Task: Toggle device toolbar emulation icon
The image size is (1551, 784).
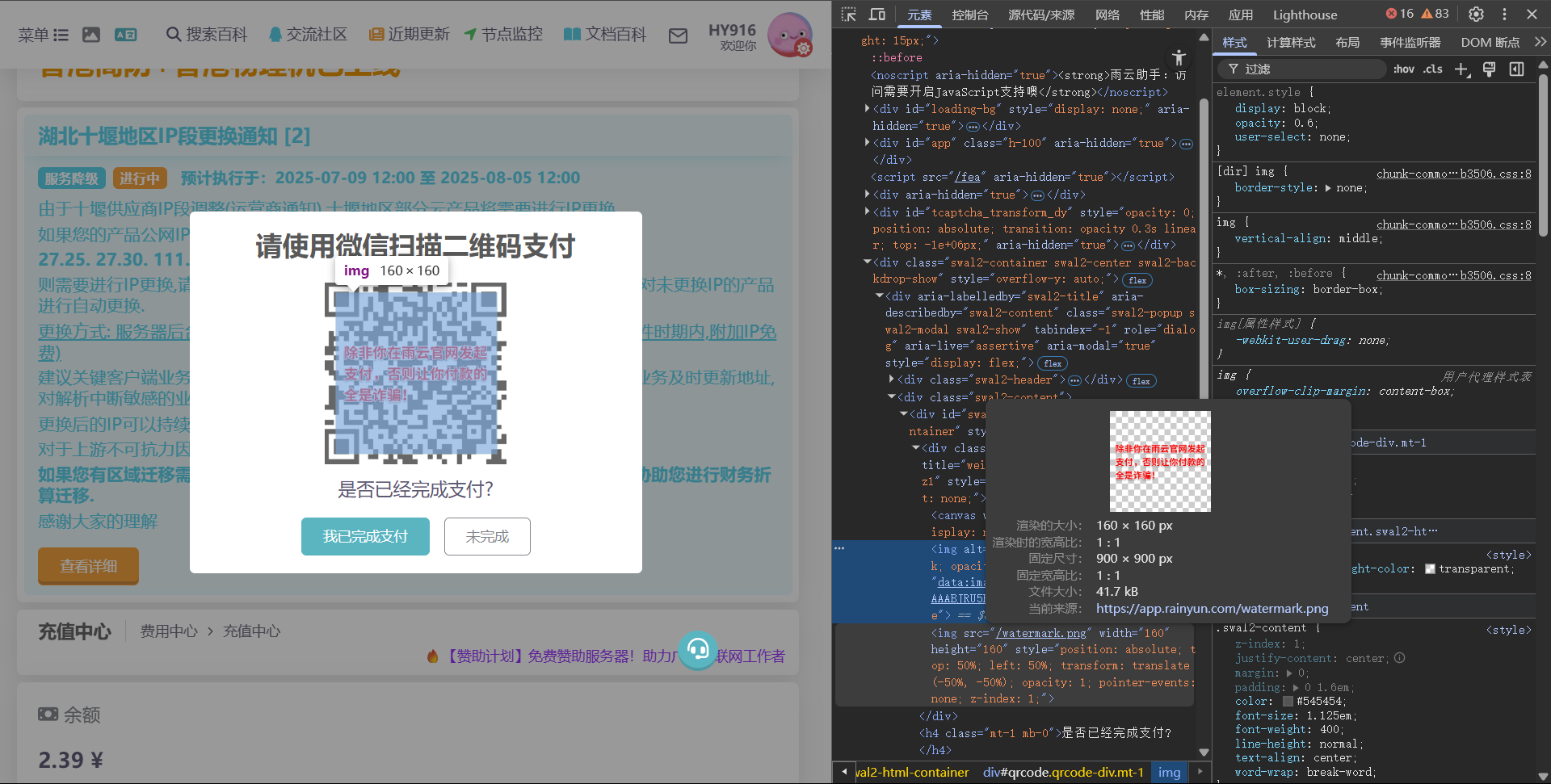Action: [x=876, y=15]
